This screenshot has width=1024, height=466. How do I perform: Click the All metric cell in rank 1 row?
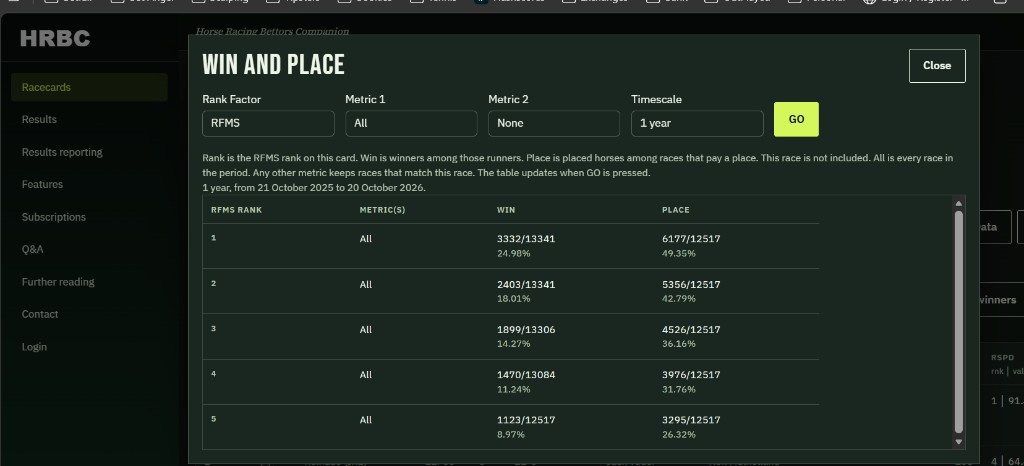366,239
